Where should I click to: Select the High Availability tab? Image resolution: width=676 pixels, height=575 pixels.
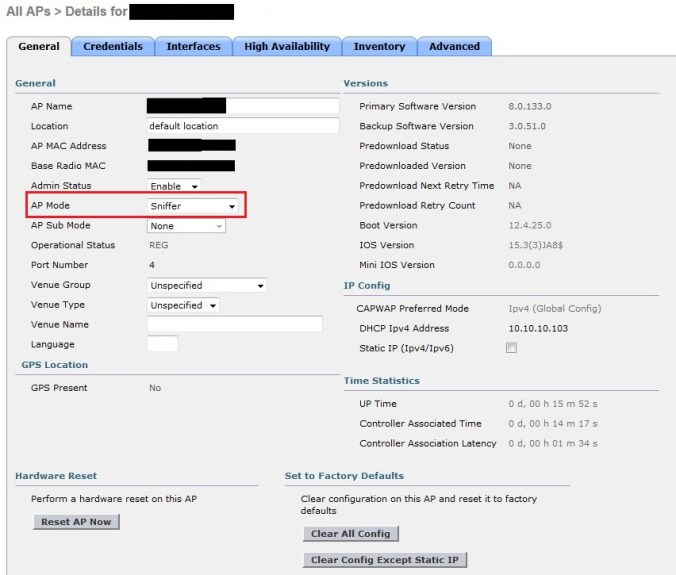[286, 46]
